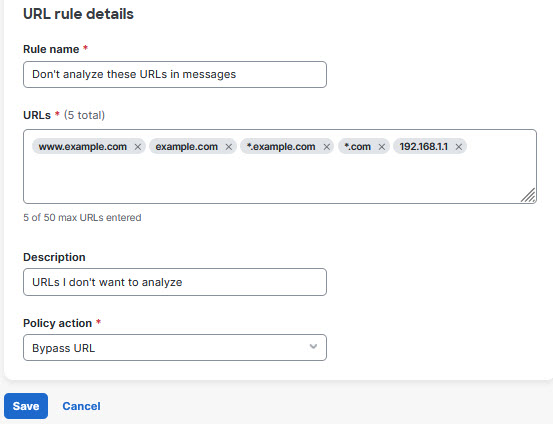Select the 192.168.1.1 chip text
The image size is (553, 424).
pyautogui.click(x=424, y=147)
